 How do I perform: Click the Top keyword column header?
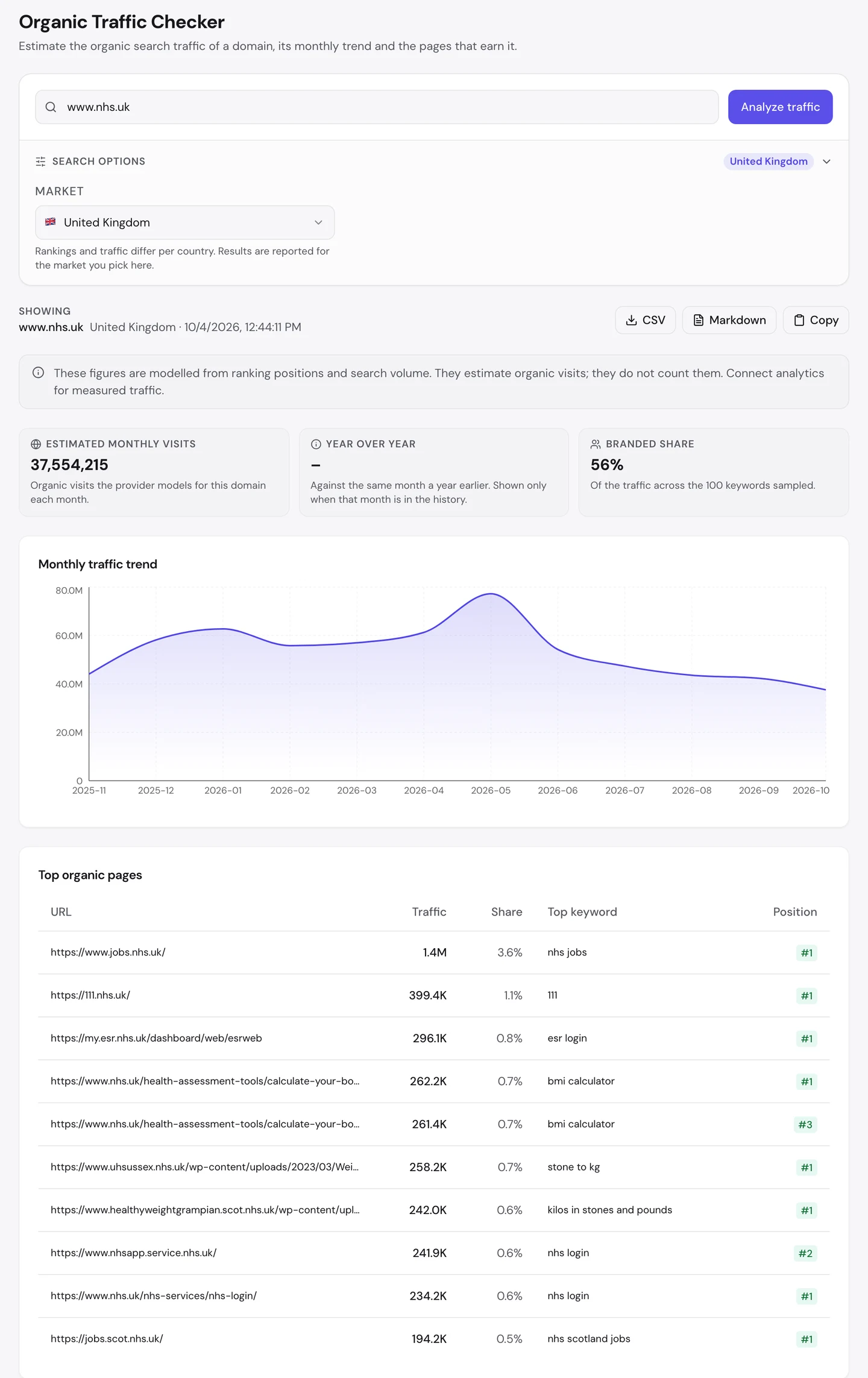pyautogui.click(x=582, y=912)
